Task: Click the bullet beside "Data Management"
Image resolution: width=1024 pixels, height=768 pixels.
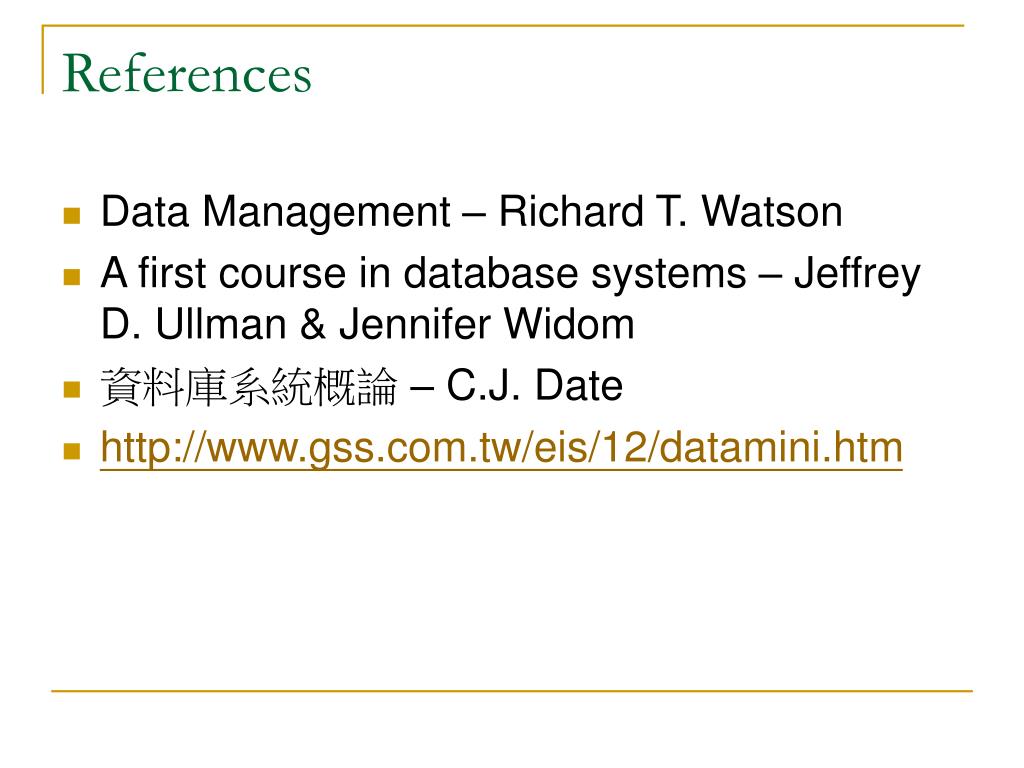Action: tap(72, 215)
